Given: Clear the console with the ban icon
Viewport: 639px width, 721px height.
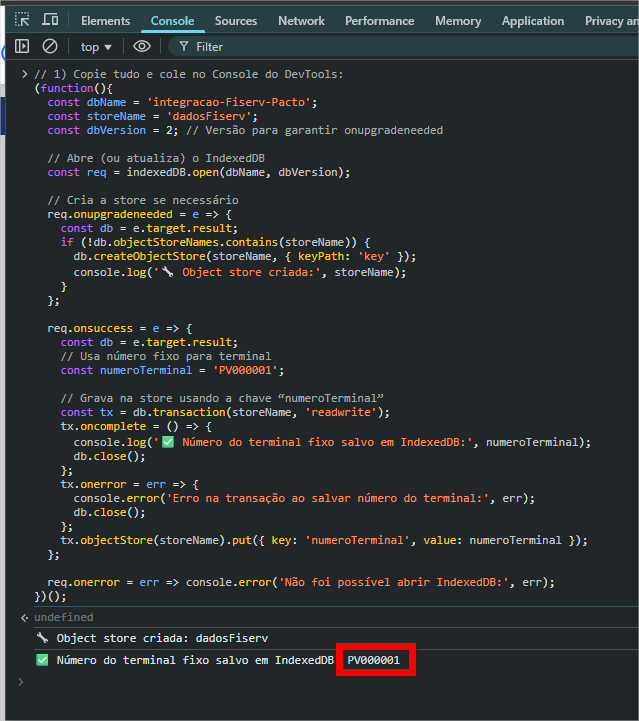Looking at the screenshot, I should [49, 46].
